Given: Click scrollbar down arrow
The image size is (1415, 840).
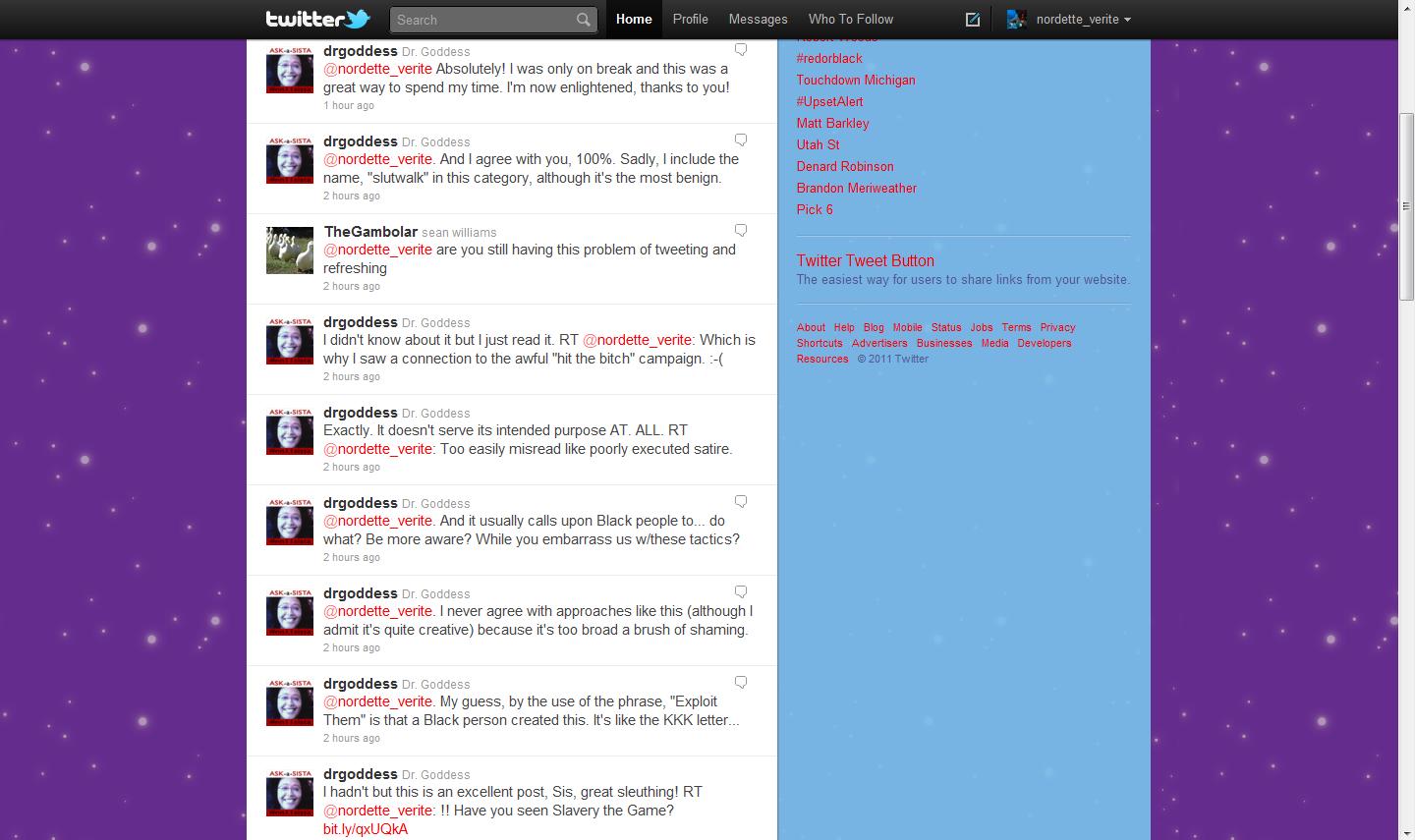Looking at the screenshot, I should (x=1406, y=831).
